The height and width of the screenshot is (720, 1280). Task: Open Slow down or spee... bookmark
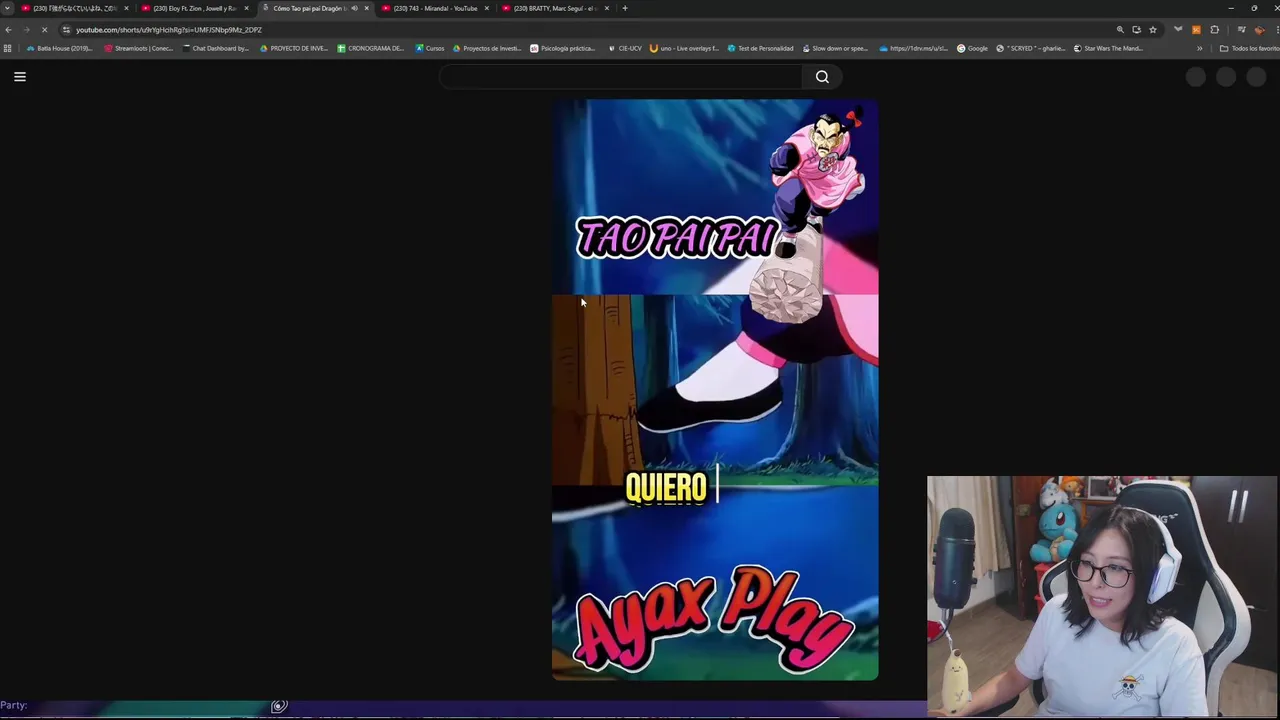click(x=834, y=48)
